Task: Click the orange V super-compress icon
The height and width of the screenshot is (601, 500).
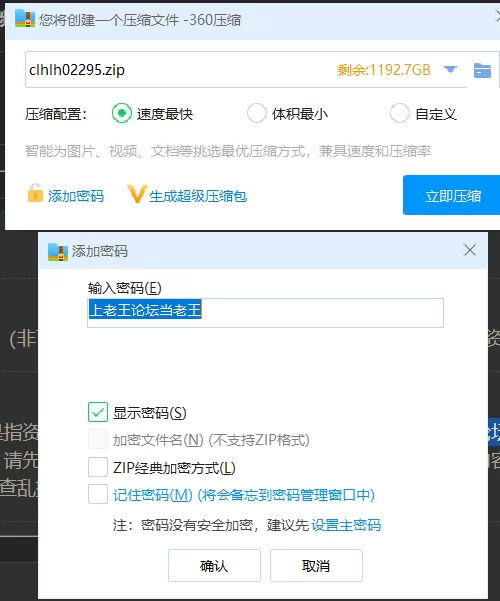Action: (137, 194)
